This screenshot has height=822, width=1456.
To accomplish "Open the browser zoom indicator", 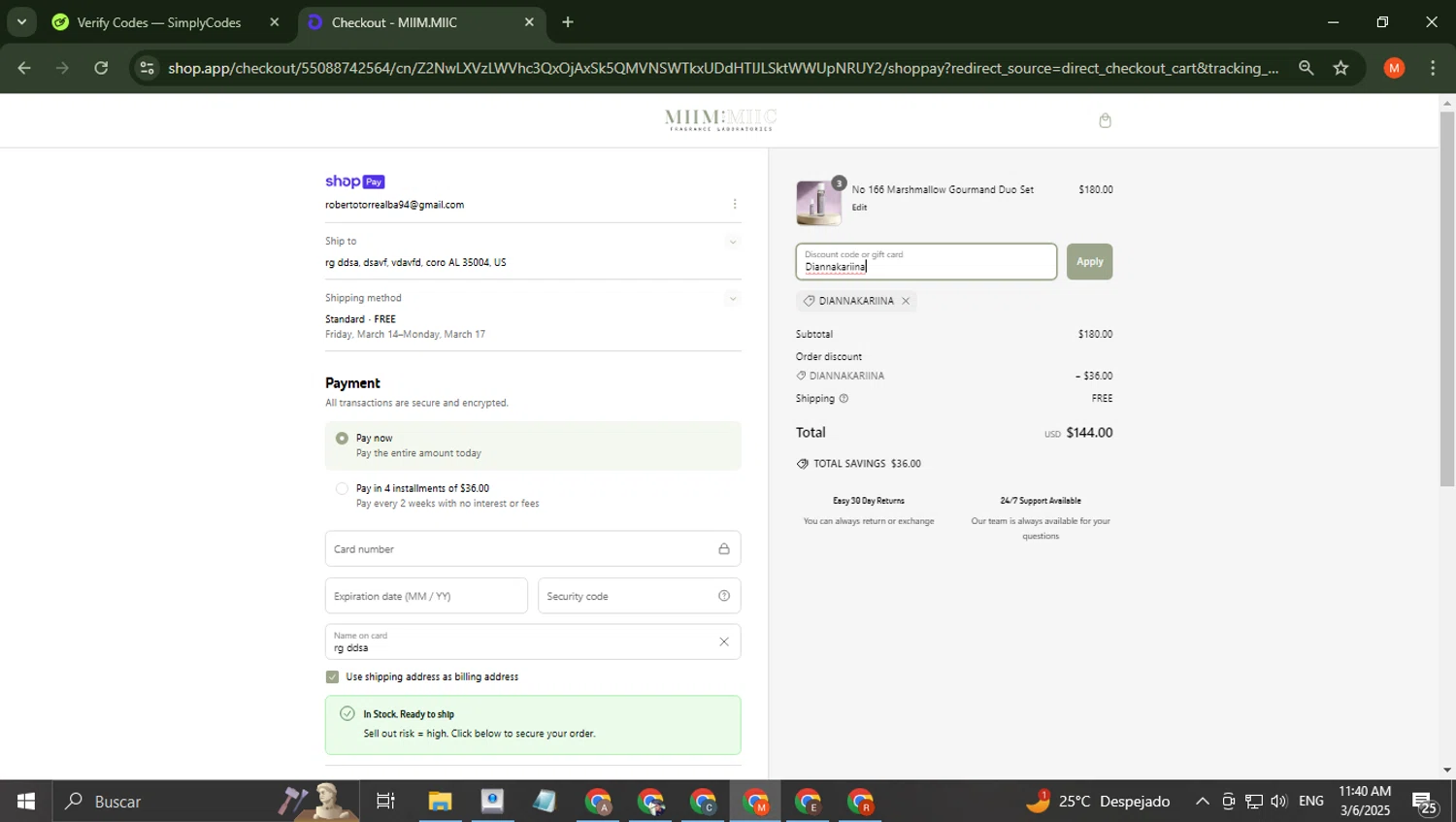I will coord(1306,68).
